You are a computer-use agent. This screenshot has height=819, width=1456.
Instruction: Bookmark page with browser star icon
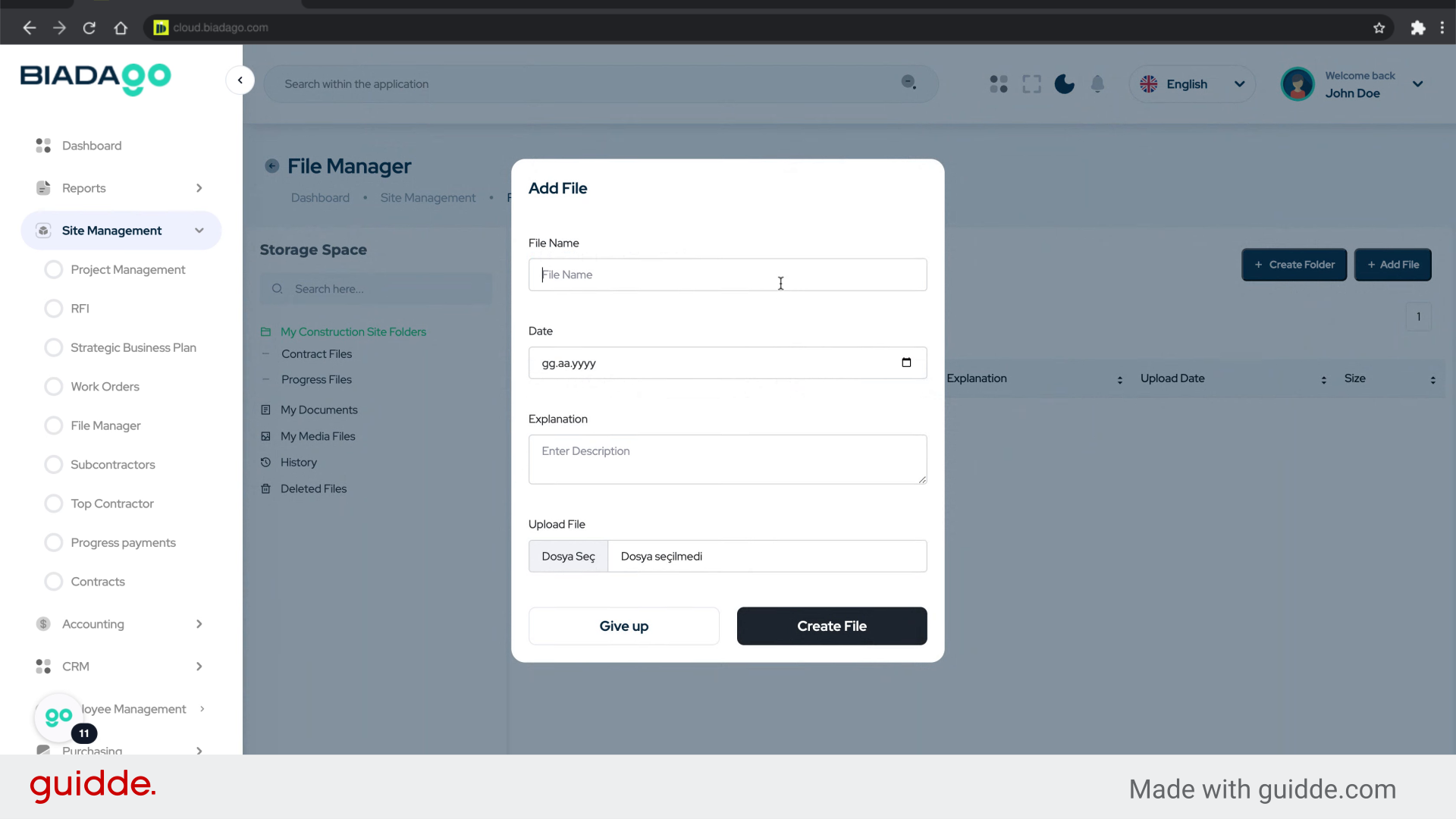coord(1379,28)
